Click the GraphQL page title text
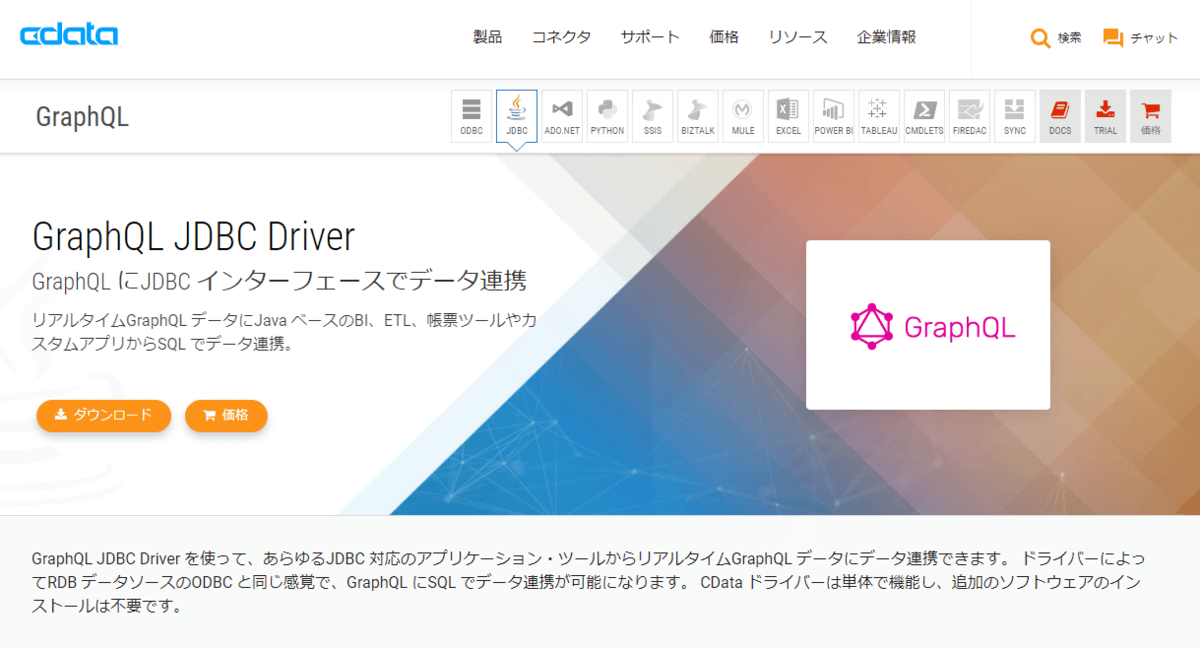Viewport: 1200px width, 648px height. pyautogui.click(x=83, y=117)
